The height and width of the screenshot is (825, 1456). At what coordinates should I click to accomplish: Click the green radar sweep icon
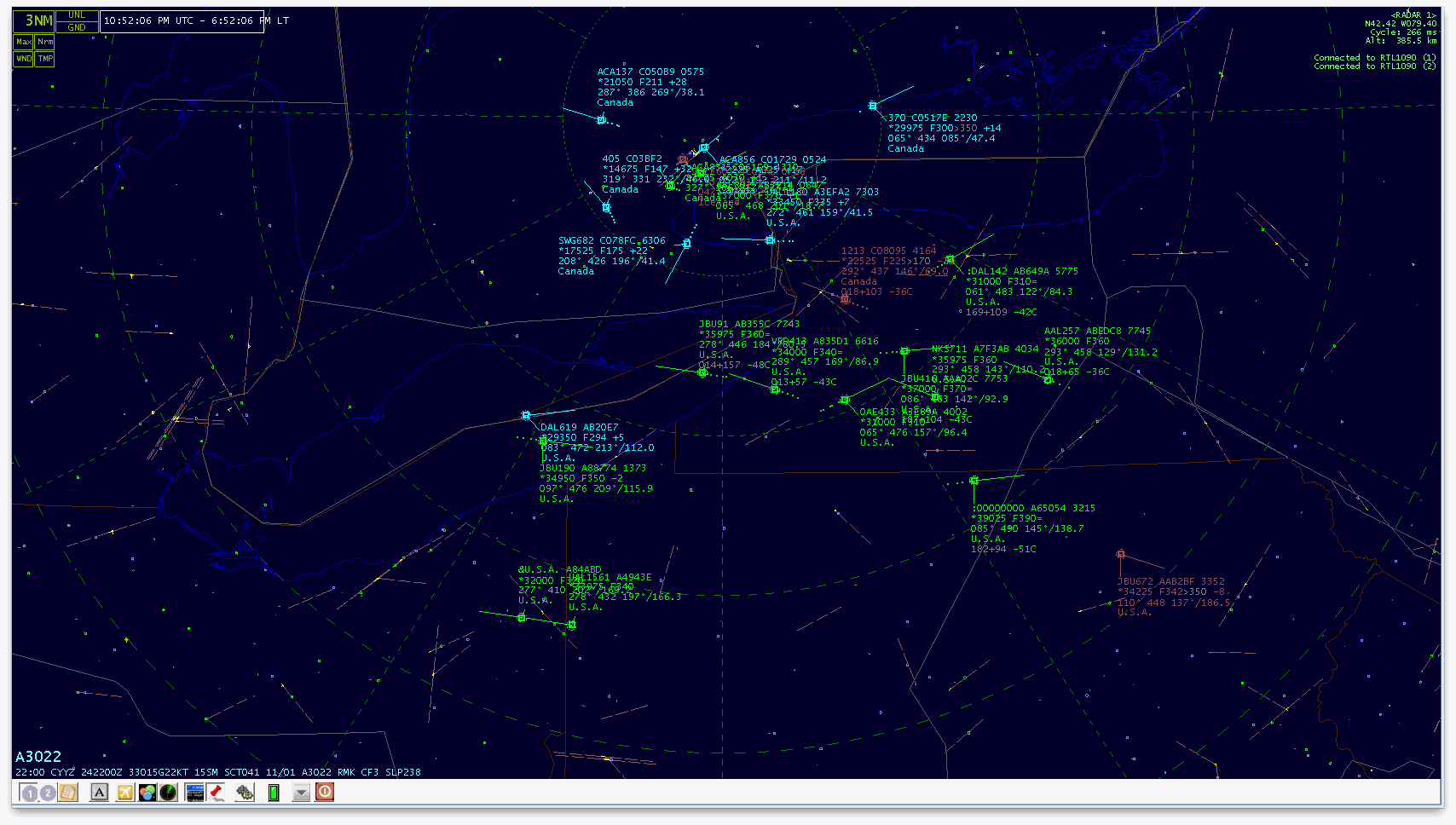pos(168,793)
